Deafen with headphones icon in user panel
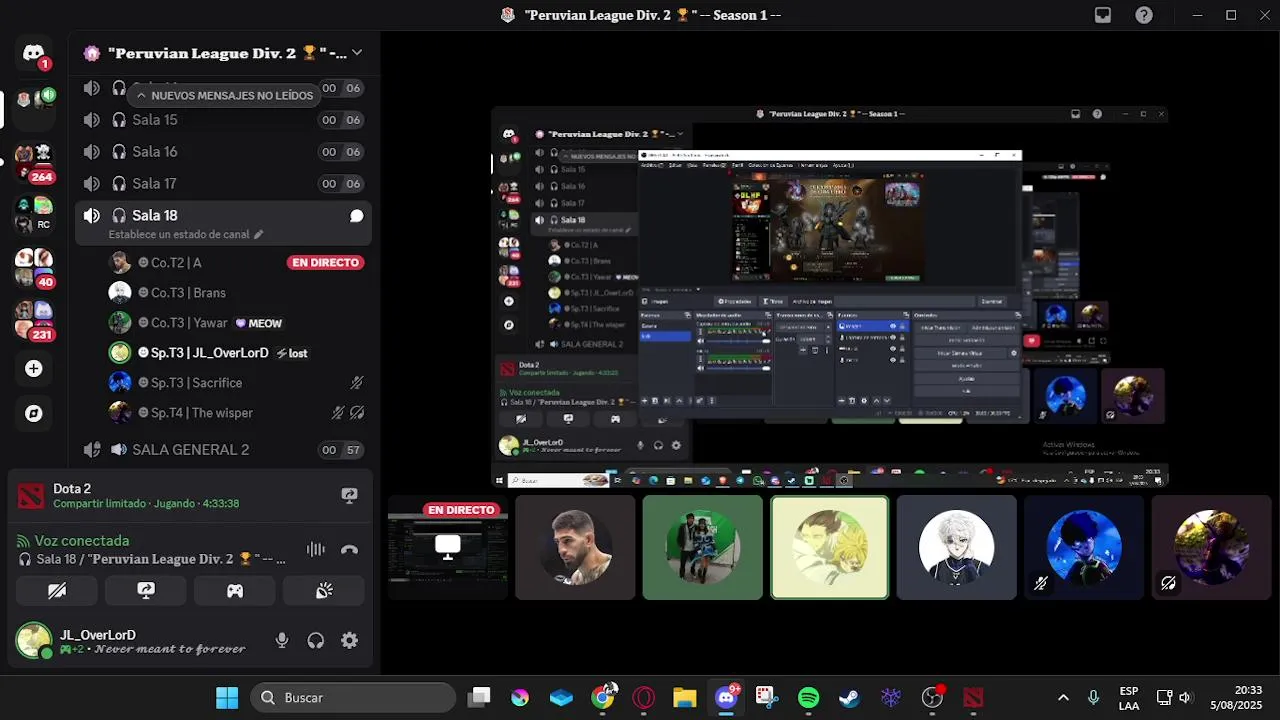Viewport: 1280px width, 720px height. [x=316, y=641]
